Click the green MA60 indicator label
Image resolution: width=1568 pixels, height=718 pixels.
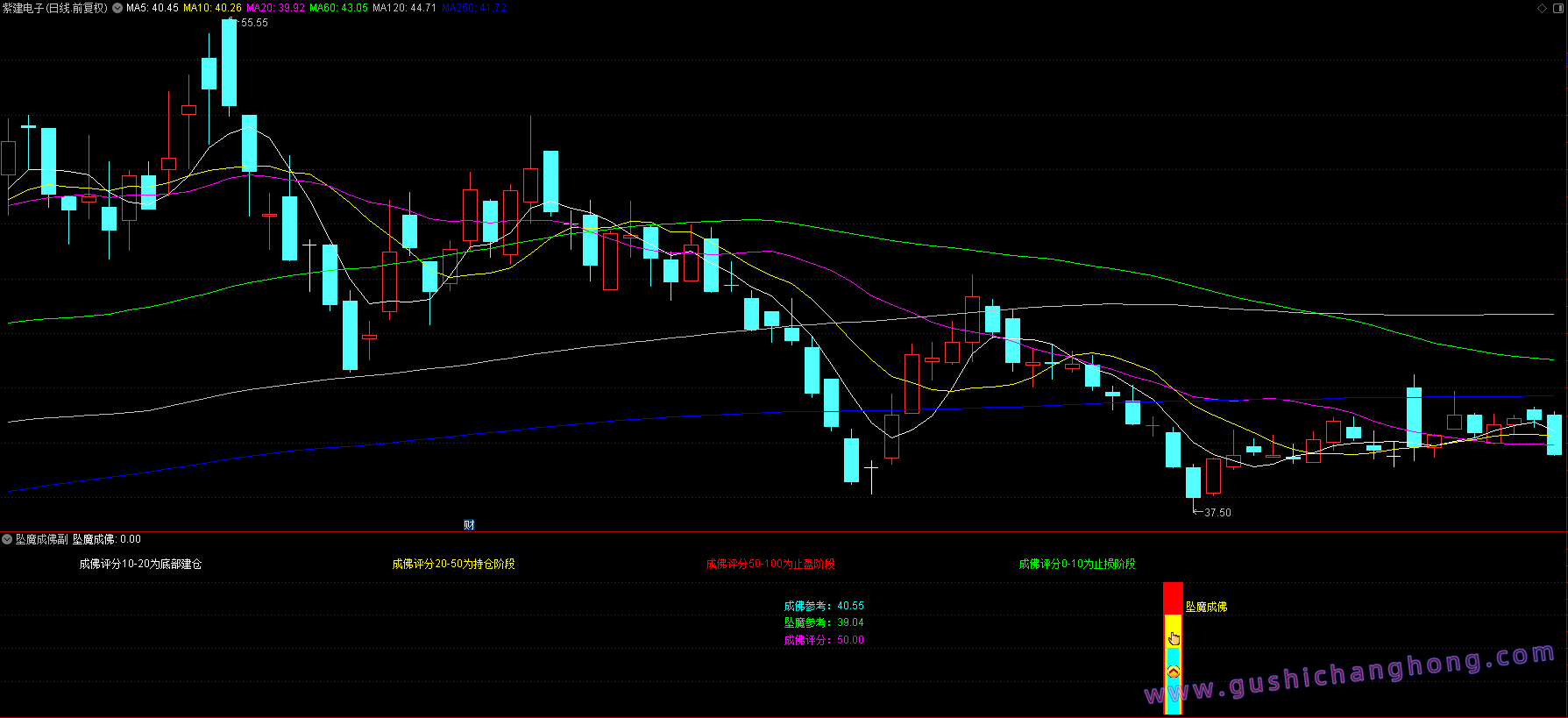tap(338, 8)
